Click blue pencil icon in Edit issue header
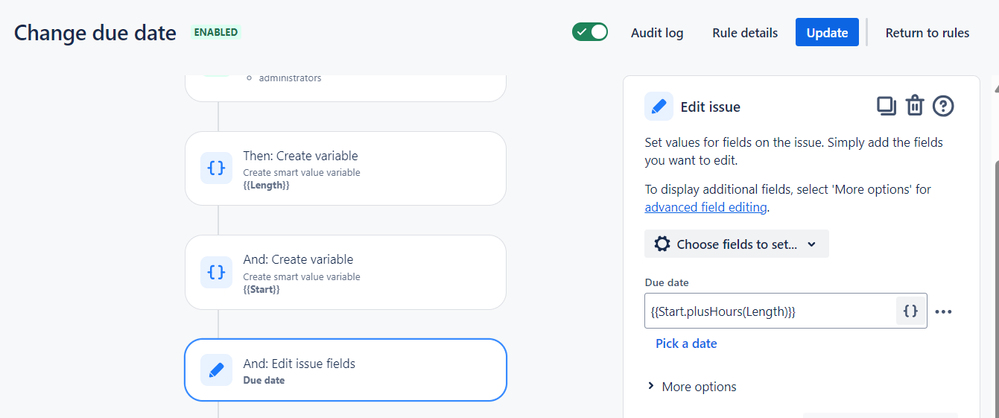 tap(659, 106)
